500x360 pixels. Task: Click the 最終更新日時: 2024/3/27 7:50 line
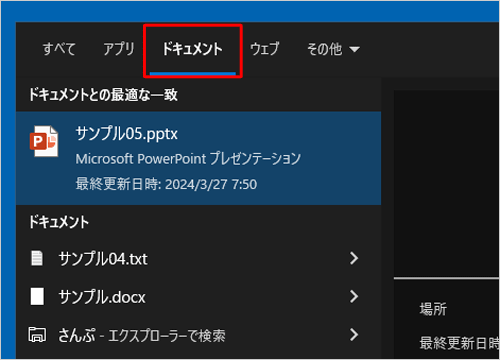(166, 184)
